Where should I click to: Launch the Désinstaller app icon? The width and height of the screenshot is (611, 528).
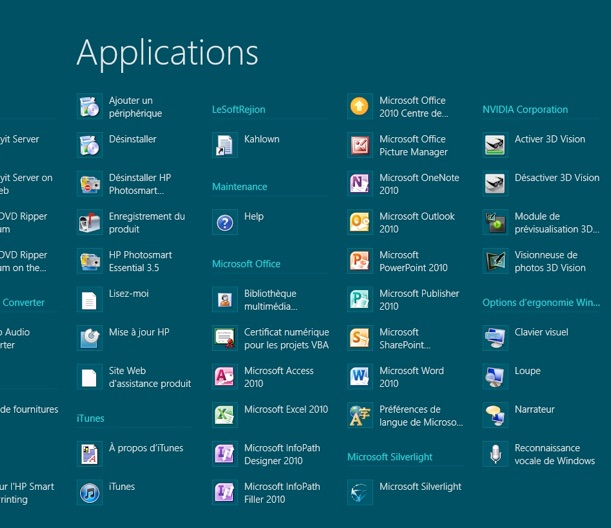point(90,145)
